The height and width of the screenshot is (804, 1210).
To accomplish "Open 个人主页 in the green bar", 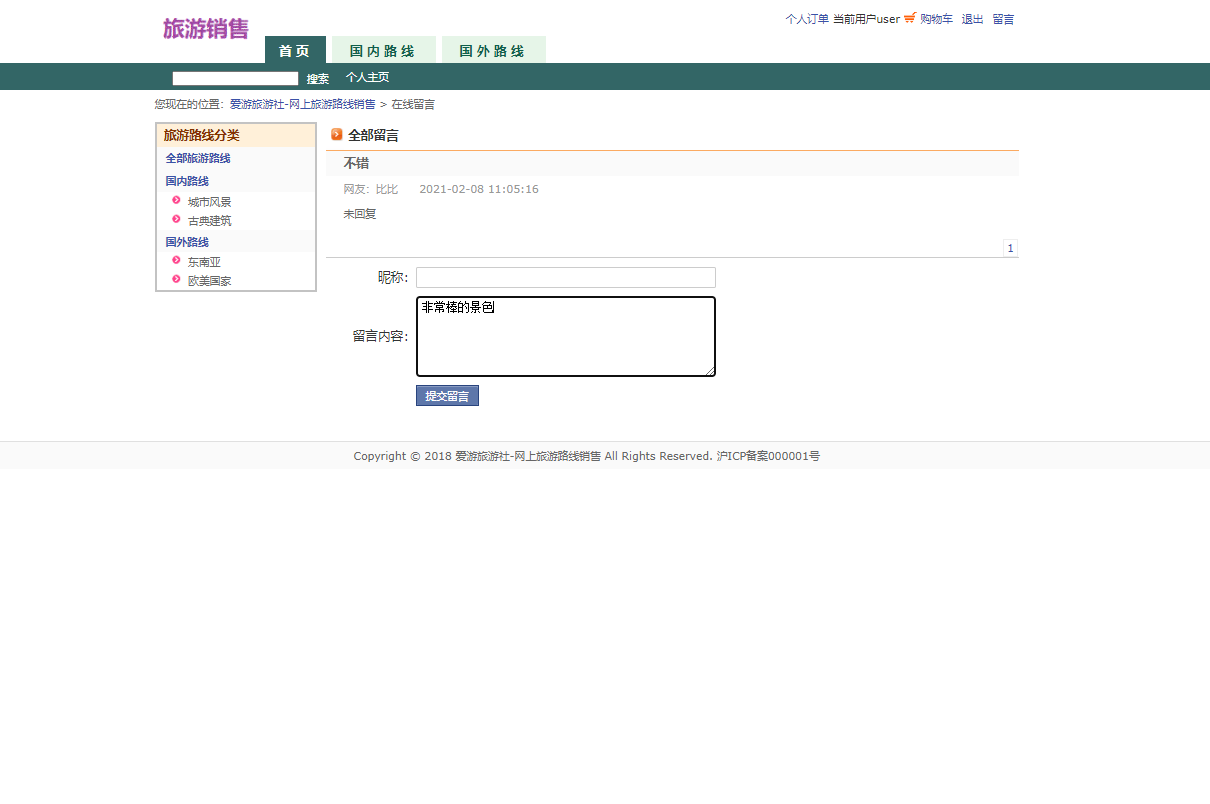I will 368,77.
